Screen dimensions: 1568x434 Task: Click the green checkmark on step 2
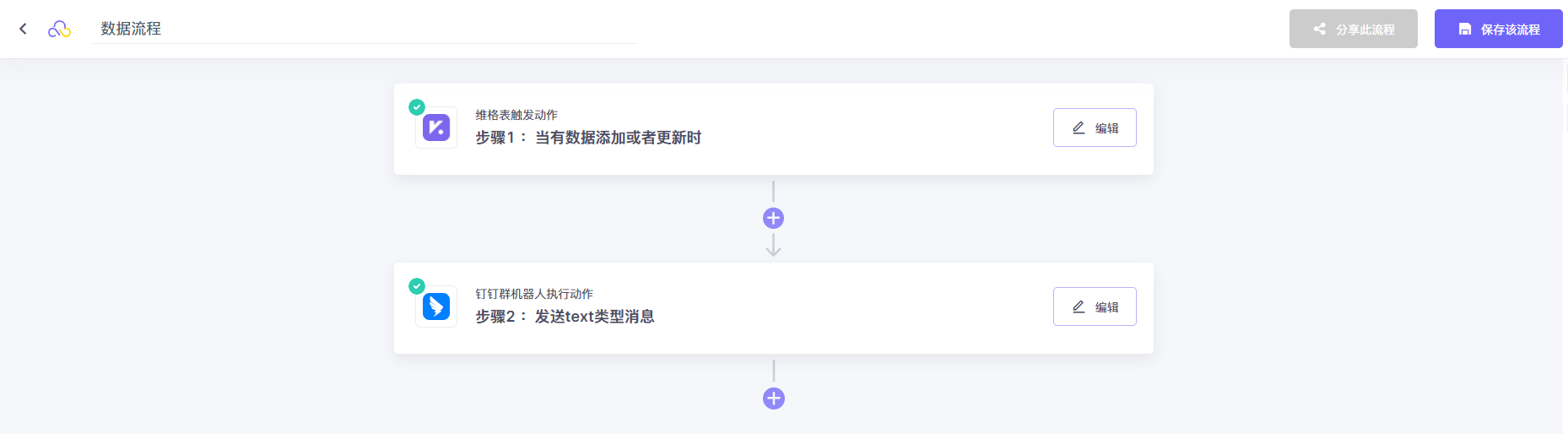[x=417, y=286]
